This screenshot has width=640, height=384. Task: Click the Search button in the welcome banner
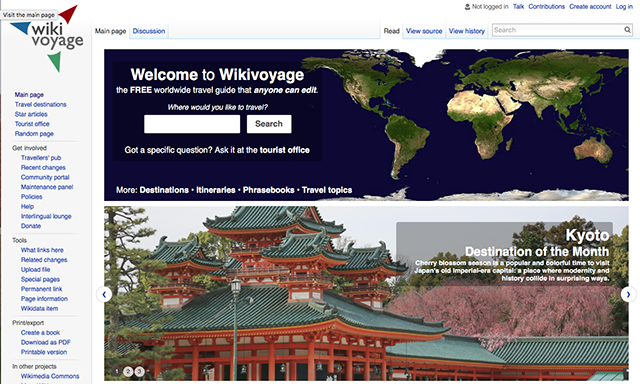[269, 124]
